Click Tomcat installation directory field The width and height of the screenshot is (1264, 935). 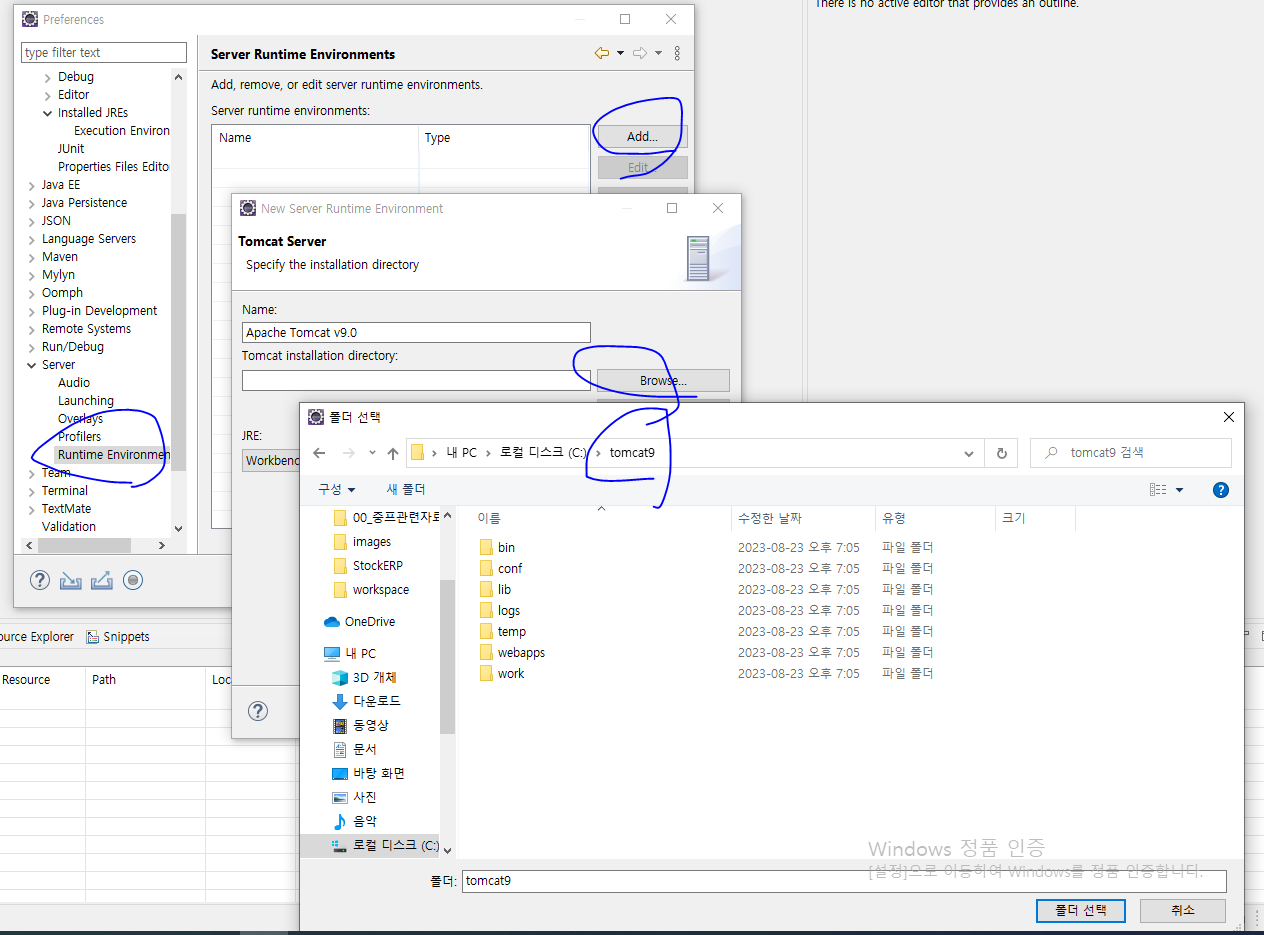tap(416, 380)
